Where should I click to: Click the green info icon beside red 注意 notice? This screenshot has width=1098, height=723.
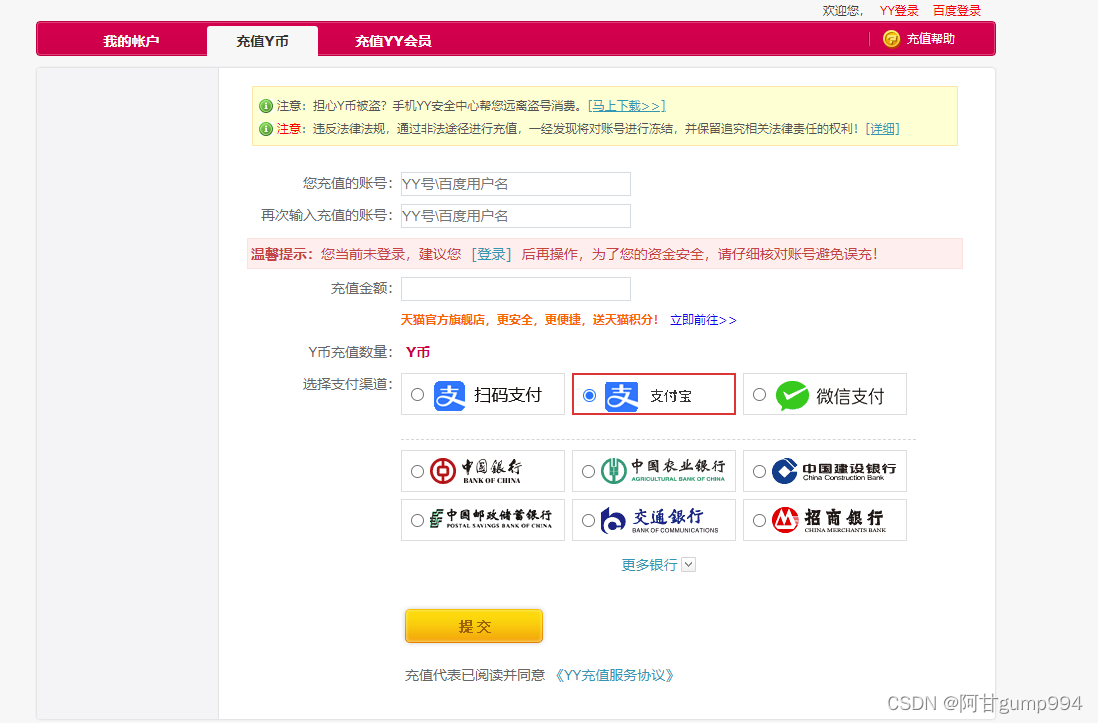(265, 129)
